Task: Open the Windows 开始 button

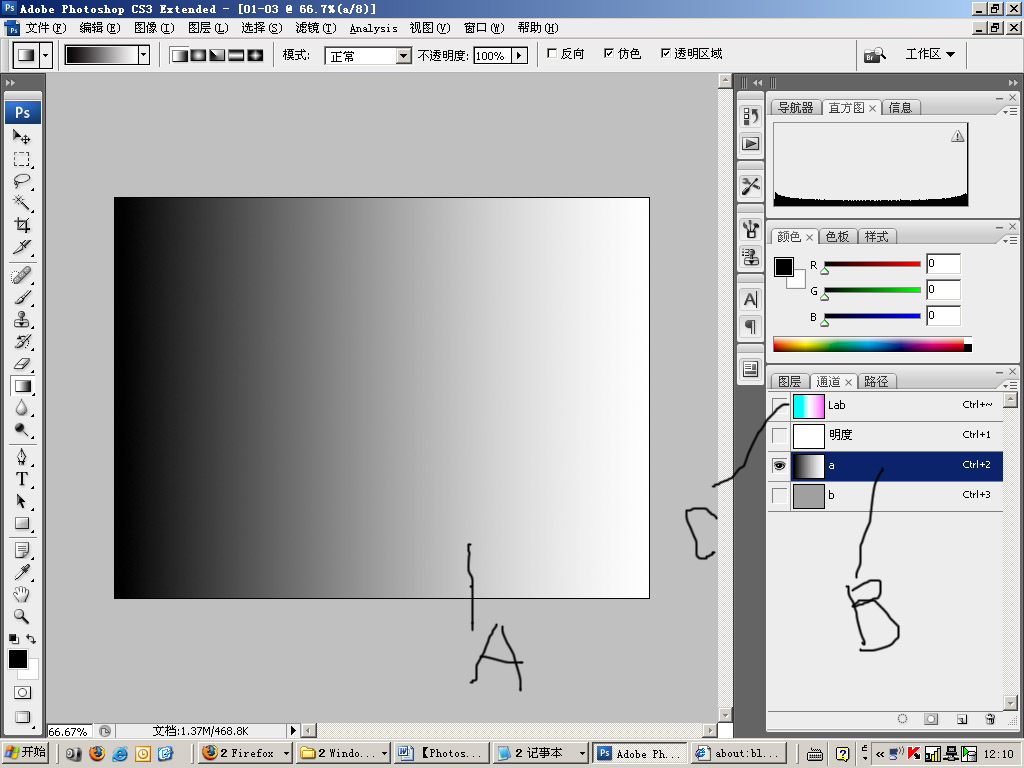Action: (x=26, y=752)
